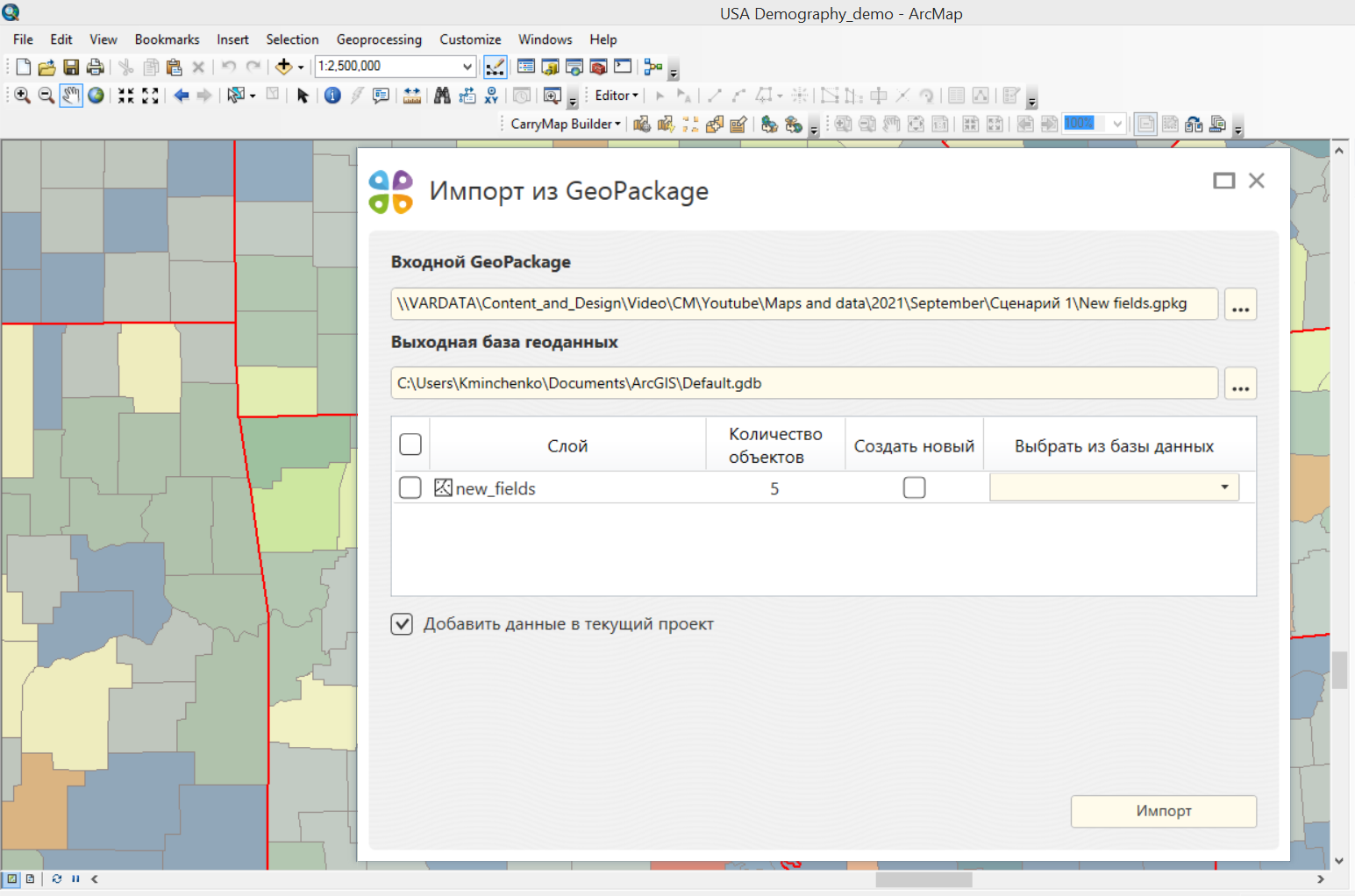Viewport: 1355px width, 896px height.
Task: Open the Python window
Action: coord(623,67)
